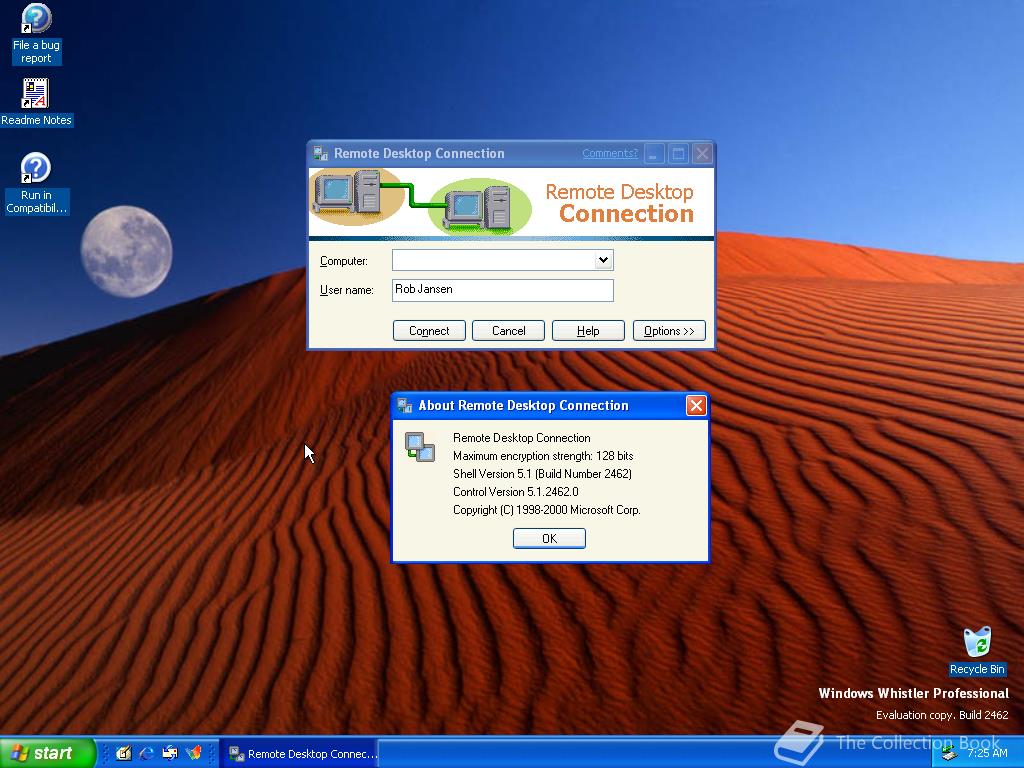This screenshot has width=1024, height=768.
Task: Confirm the About dialog with OK
Action: [x=549, y=539]
